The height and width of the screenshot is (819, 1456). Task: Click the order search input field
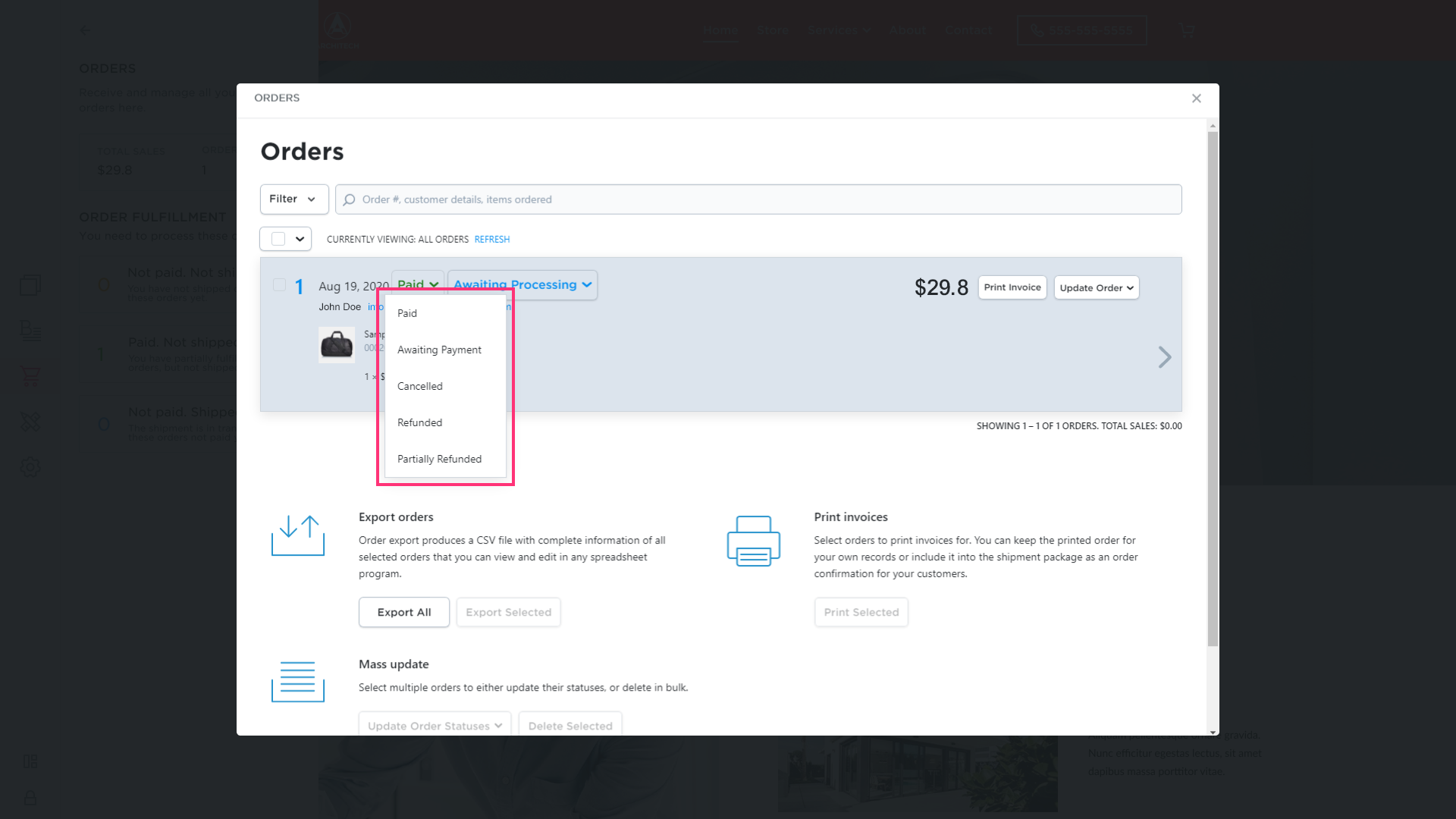click(x=758, y=199)
